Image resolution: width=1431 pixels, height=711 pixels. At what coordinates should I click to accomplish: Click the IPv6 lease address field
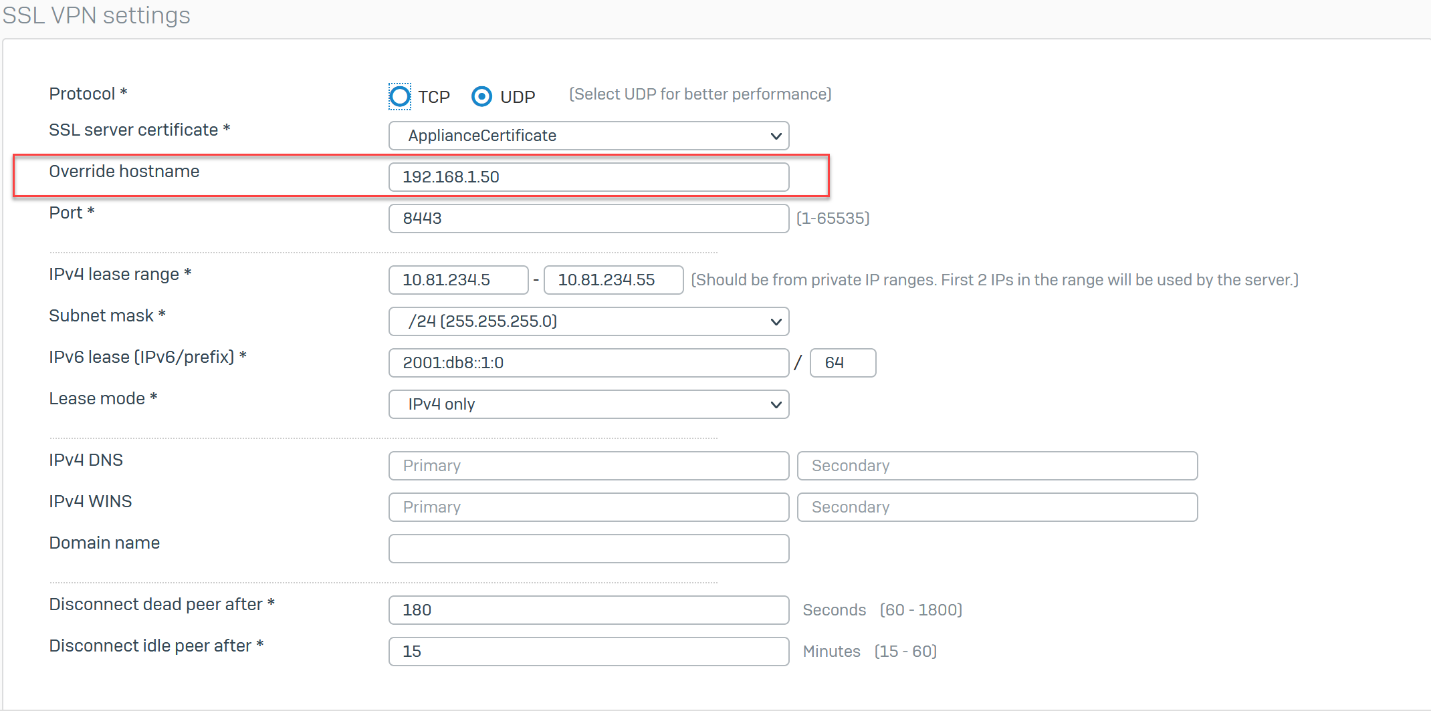[x=588, y=363]
